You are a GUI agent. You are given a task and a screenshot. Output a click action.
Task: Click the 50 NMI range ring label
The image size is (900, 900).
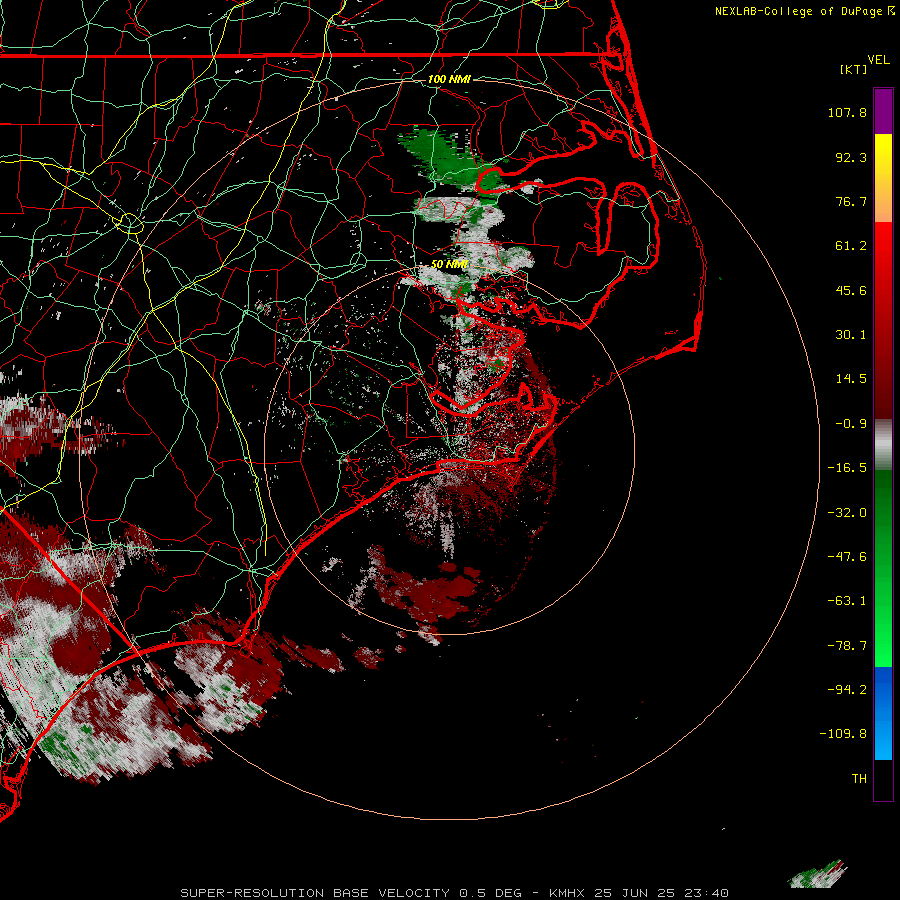pos(449,264)
